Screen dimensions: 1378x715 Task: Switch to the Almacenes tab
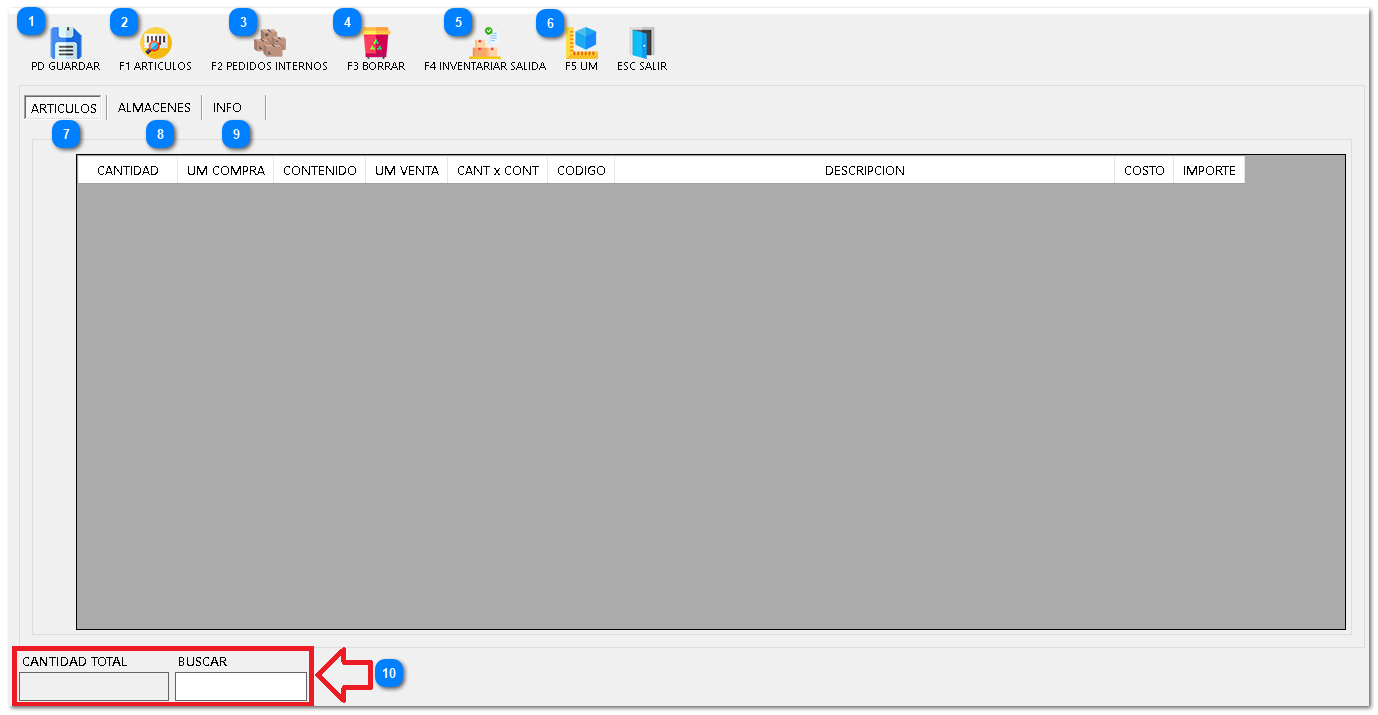(x=154, y=107)
